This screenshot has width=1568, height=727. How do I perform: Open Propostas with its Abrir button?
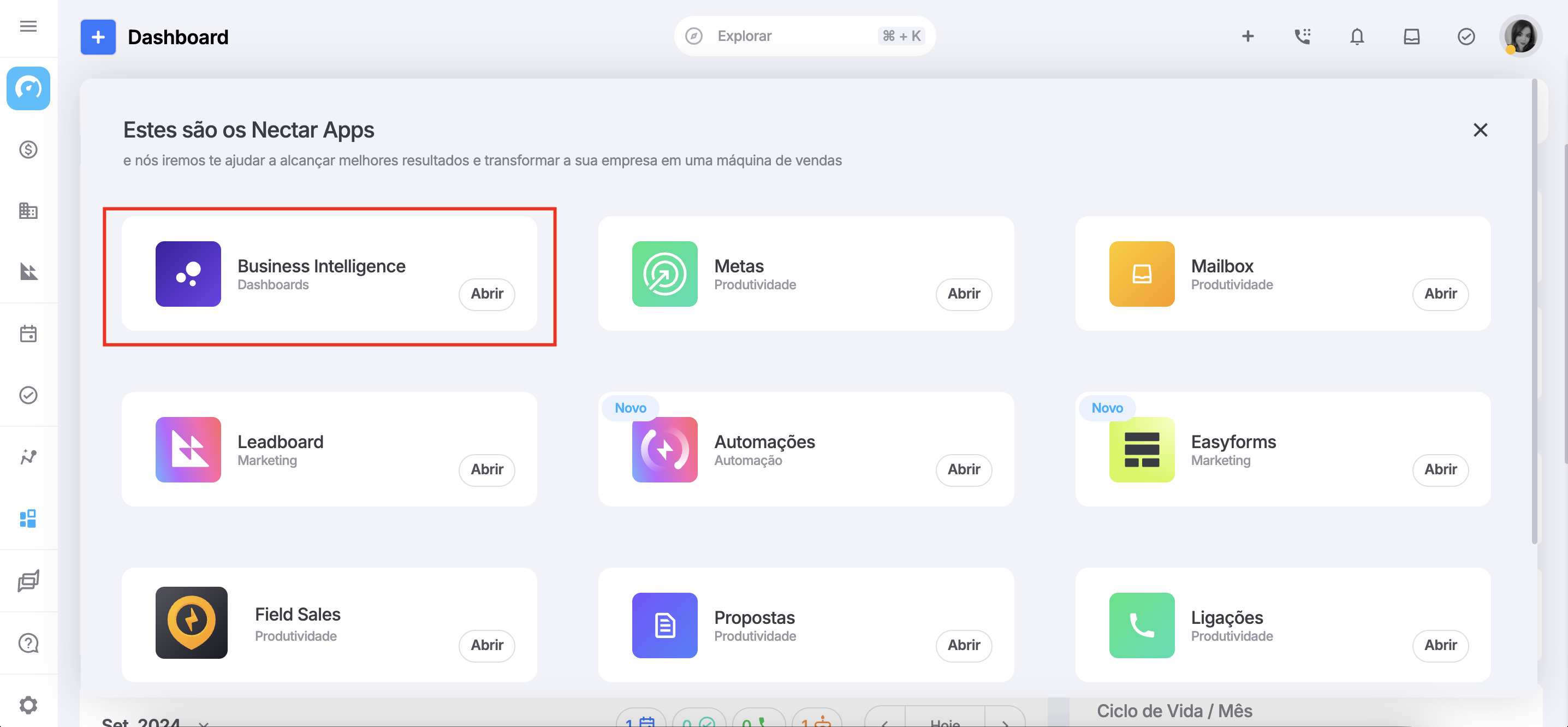tap(964, 646)
